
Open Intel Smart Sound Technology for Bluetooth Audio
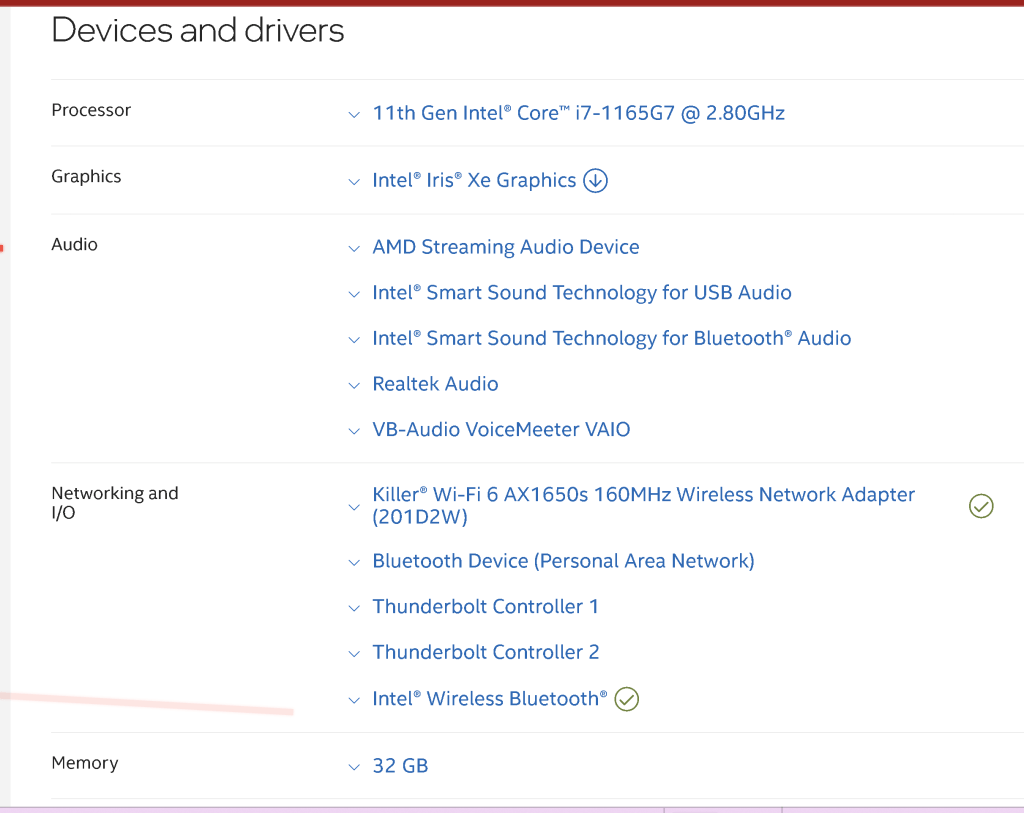click(612, 339)
